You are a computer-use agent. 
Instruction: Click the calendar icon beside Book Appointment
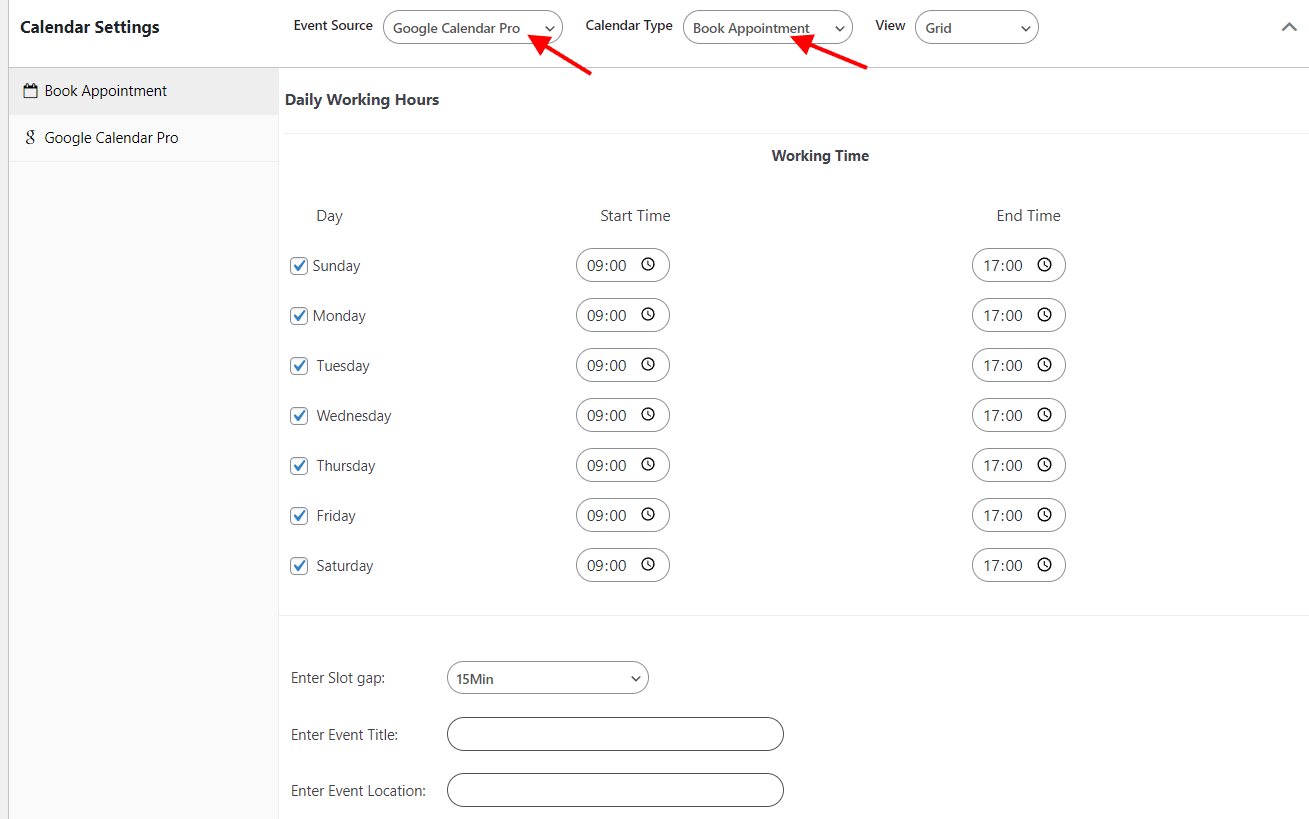click(30, 91)
